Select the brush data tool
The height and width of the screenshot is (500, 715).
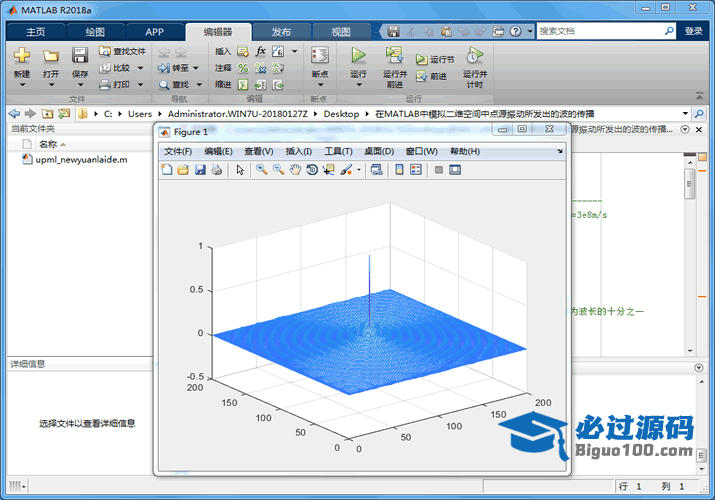pyautogui.click(x=346, y=170)
